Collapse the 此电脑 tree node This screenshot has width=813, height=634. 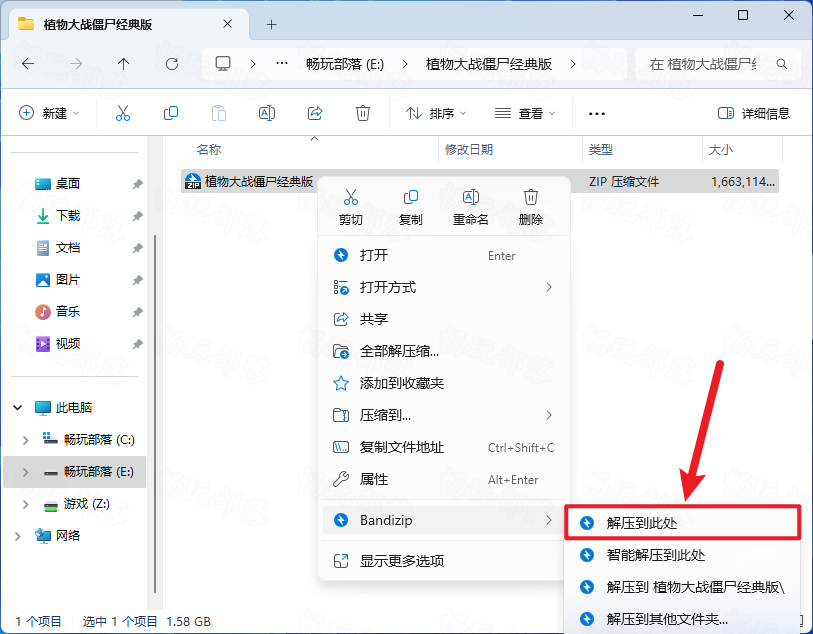point(18,407)
